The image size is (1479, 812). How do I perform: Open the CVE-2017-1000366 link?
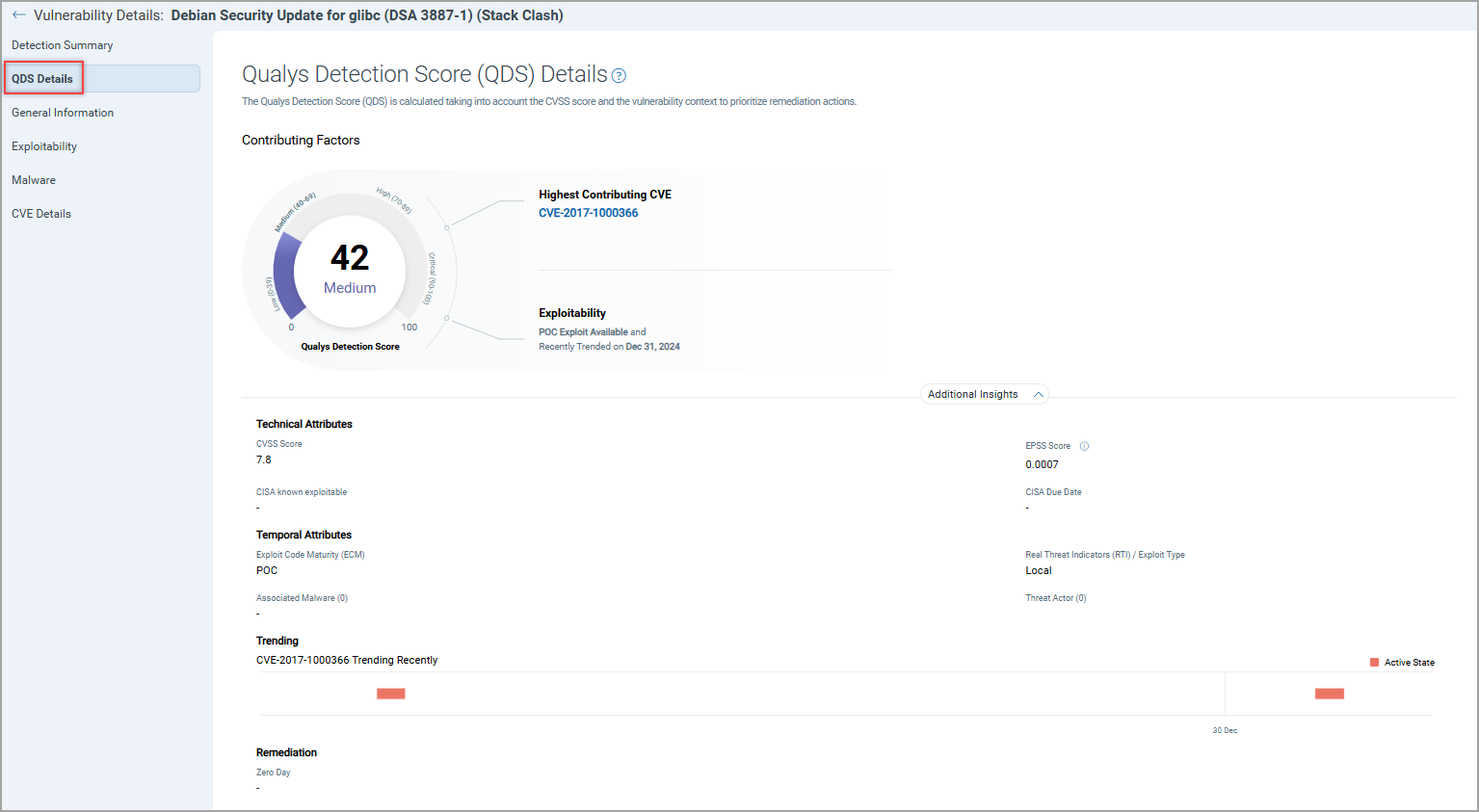[x=588, y=213]
